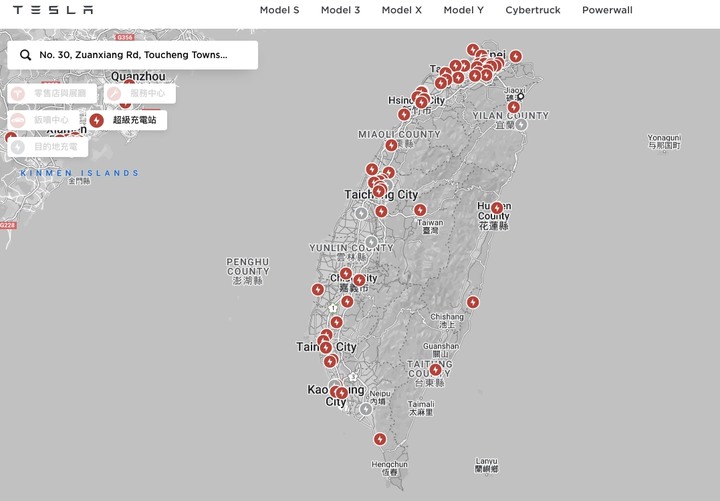Toggle the 零售店與展廳 stores filter
720x501 pixels.
pos(52,93)
